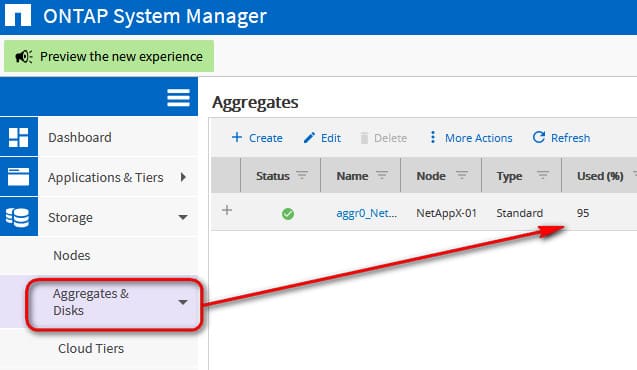The width and height of the screenshot is (637, 370).
Task: Click the ONTAP System Manager title
Action: click(x=155, y=17)
